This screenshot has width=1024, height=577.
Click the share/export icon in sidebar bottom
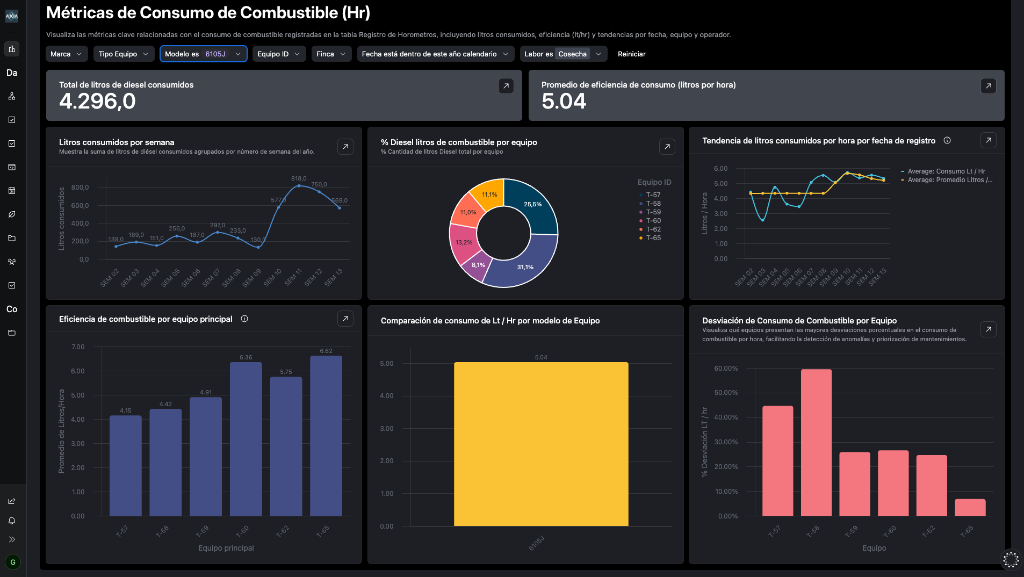coord(12,501)
